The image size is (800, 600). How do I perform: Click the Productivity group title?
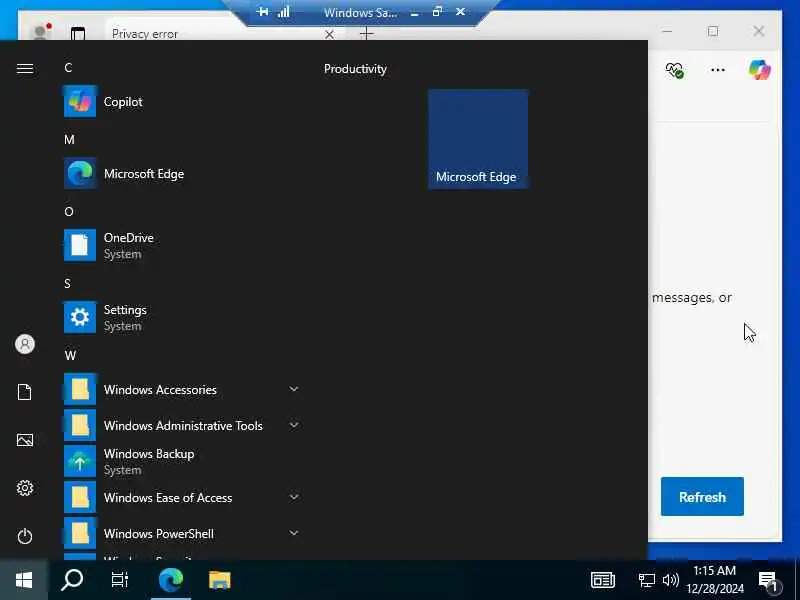[355, 69]
